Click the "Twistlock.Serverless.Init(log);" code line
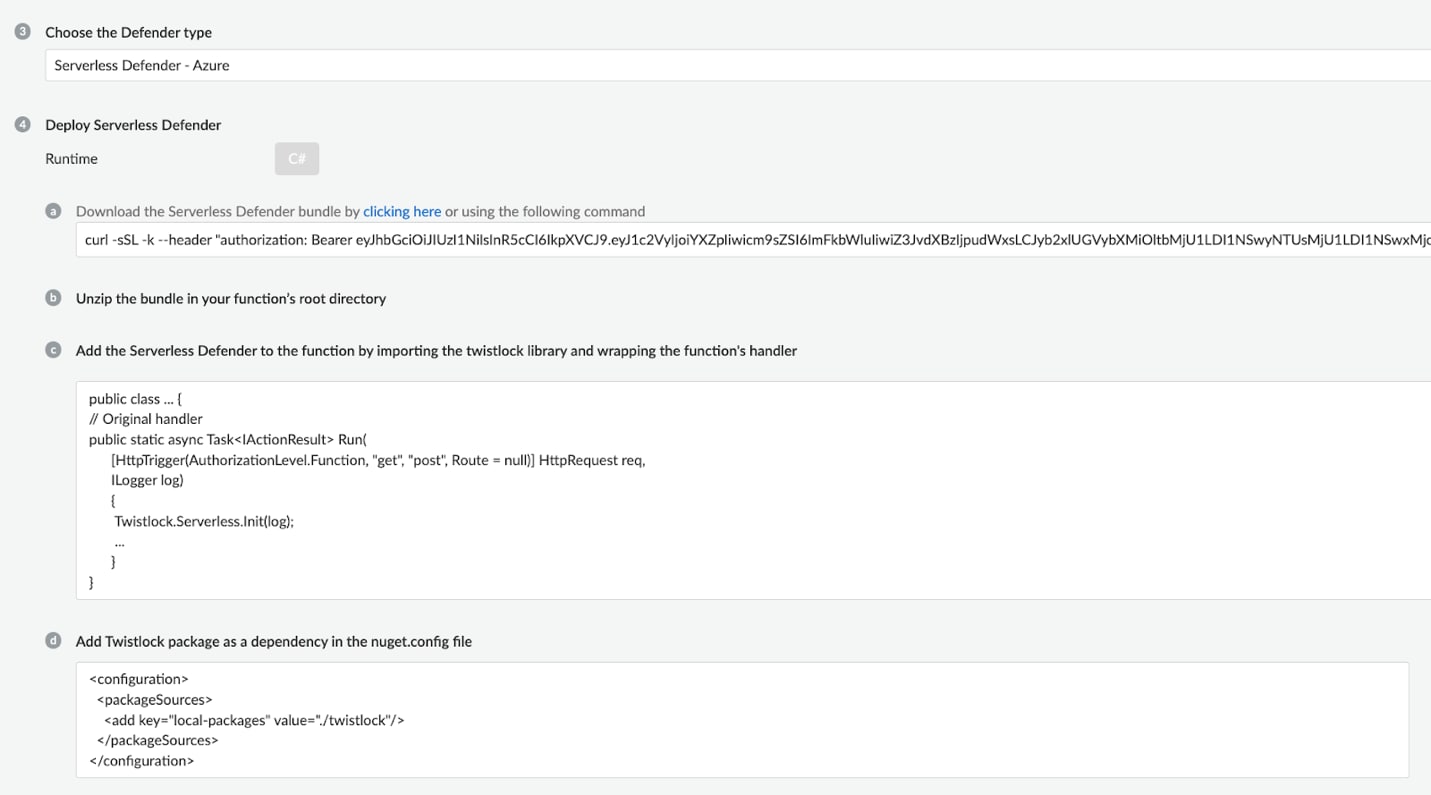Viewport: 1431px width, 795px height. click(204, 521)
